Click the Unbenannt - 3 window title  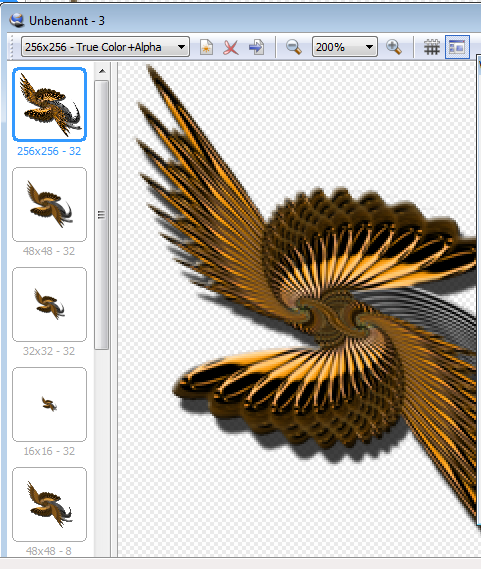click(x=67, y=21)
